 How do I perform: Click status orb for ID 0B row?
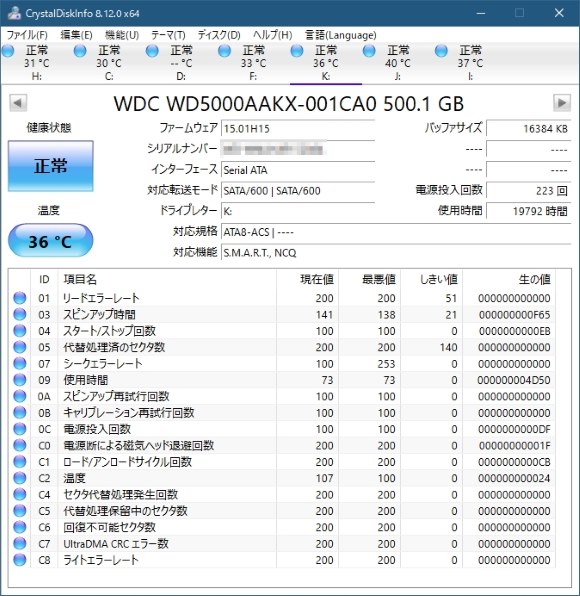20,412
